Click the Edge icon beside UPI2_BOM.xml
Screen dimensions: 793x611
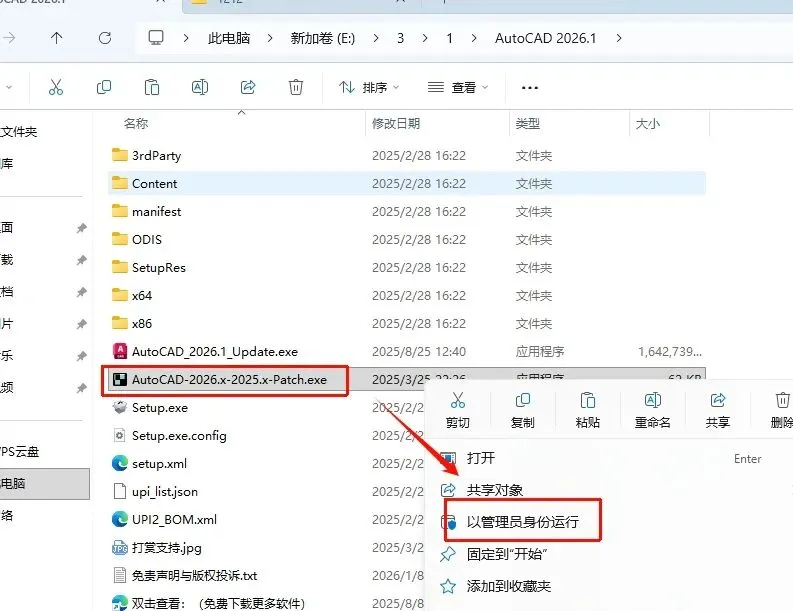(x=120, y=519)
